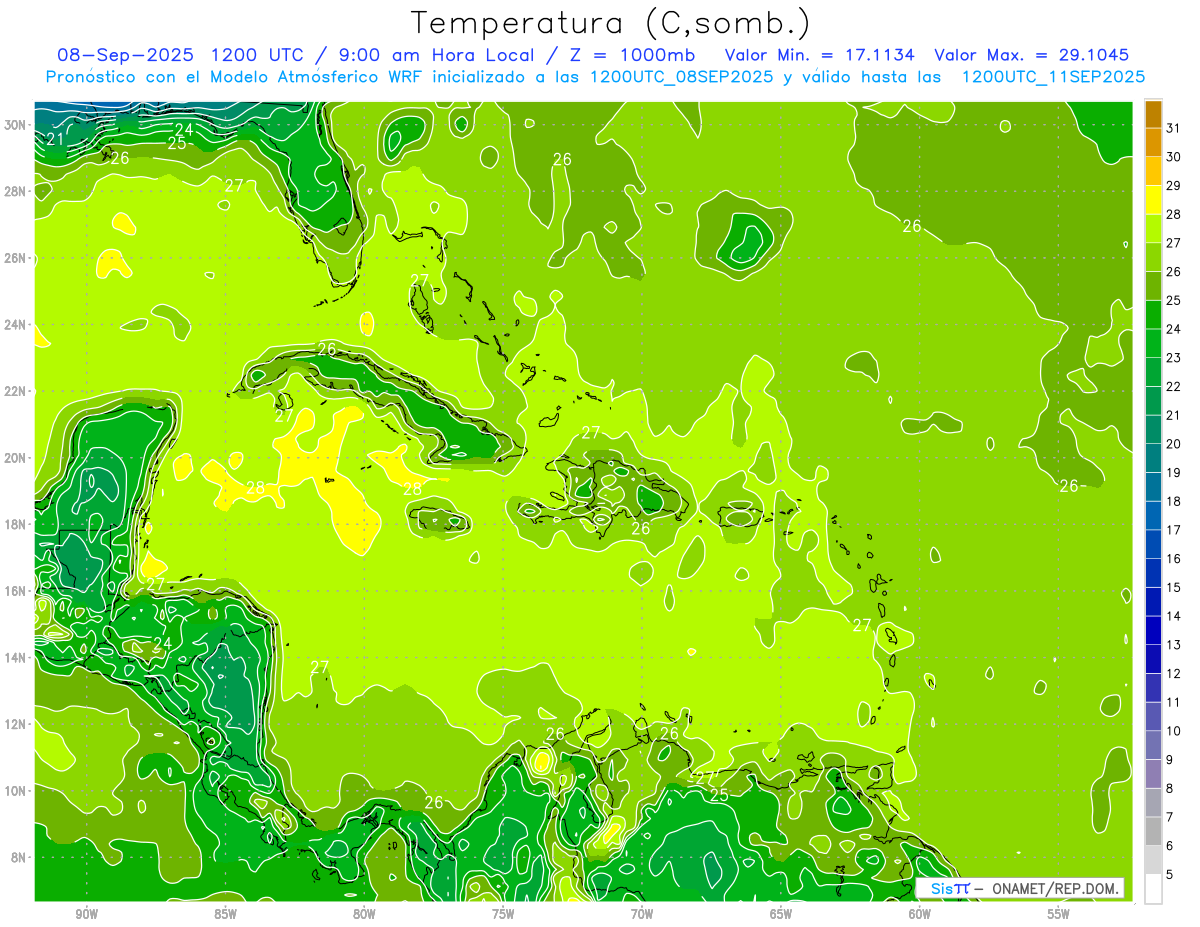This screenshot has height=927, width=1200.
Task: Select the blue legend swatch between 16 and 17
Action: [1153, 544]
